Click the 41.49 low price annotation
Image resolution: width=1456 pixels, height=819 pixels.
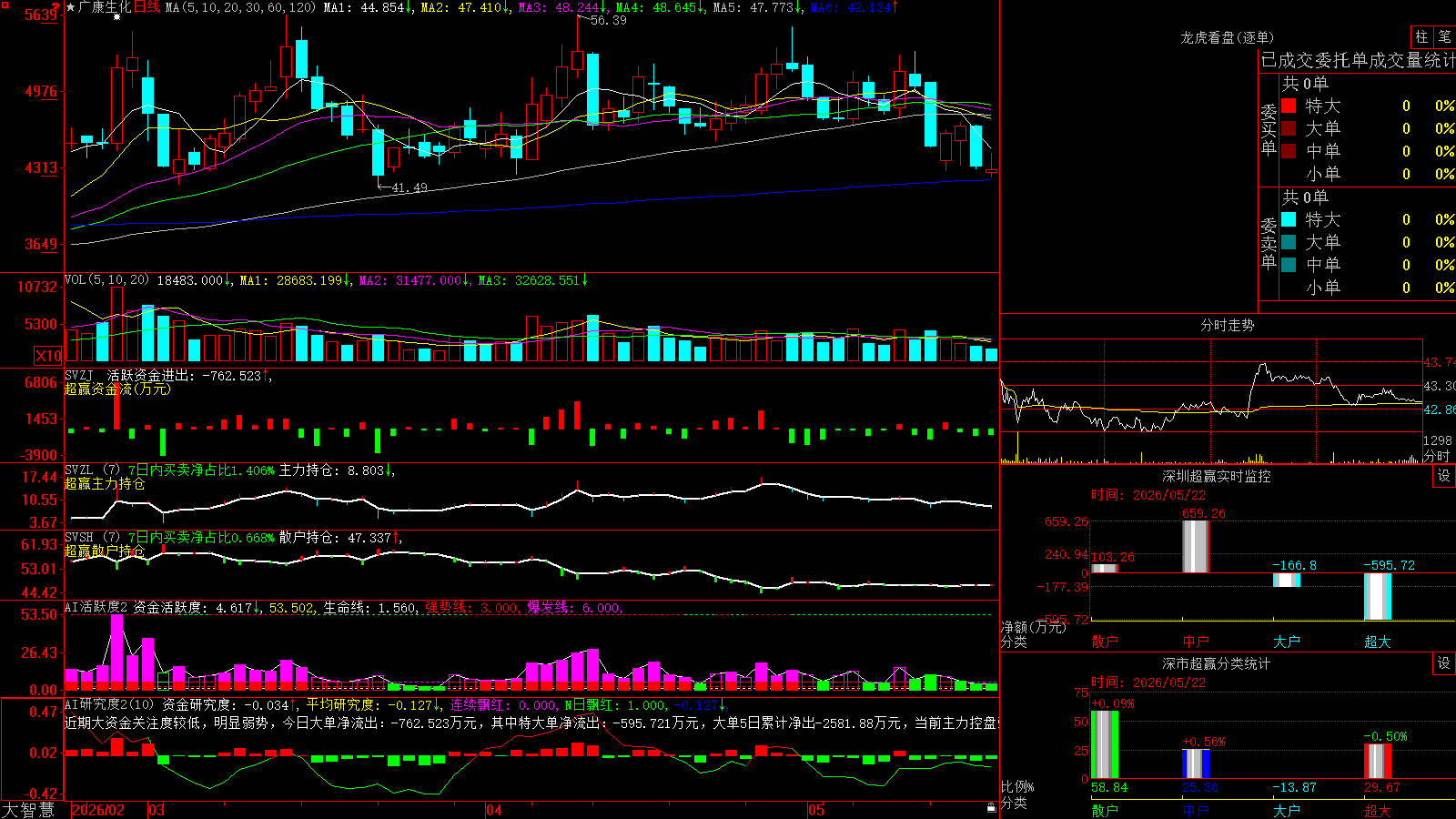409,187
